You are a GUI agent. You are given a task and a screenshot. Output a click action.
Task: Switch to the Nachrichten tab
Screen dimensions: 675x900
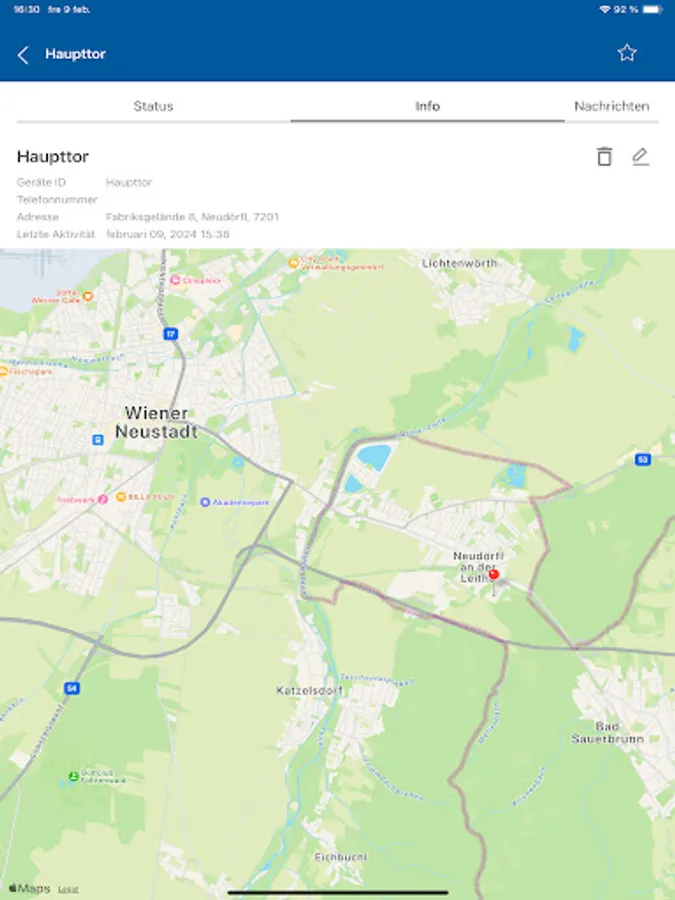coord(612,106)
